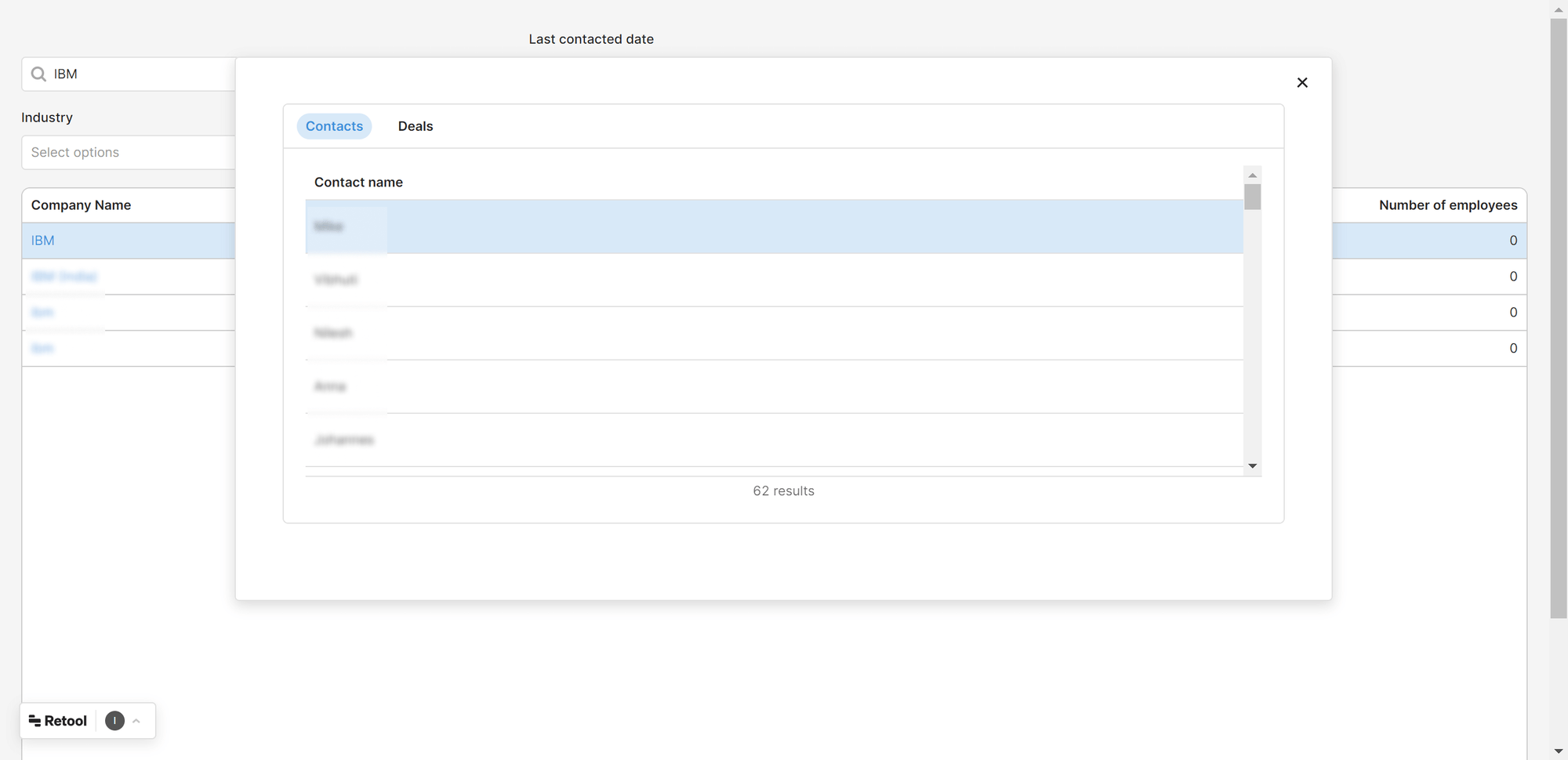Click the modal scrollbar down arrow
The image size is (1568, 760).
click(1252, 465)
